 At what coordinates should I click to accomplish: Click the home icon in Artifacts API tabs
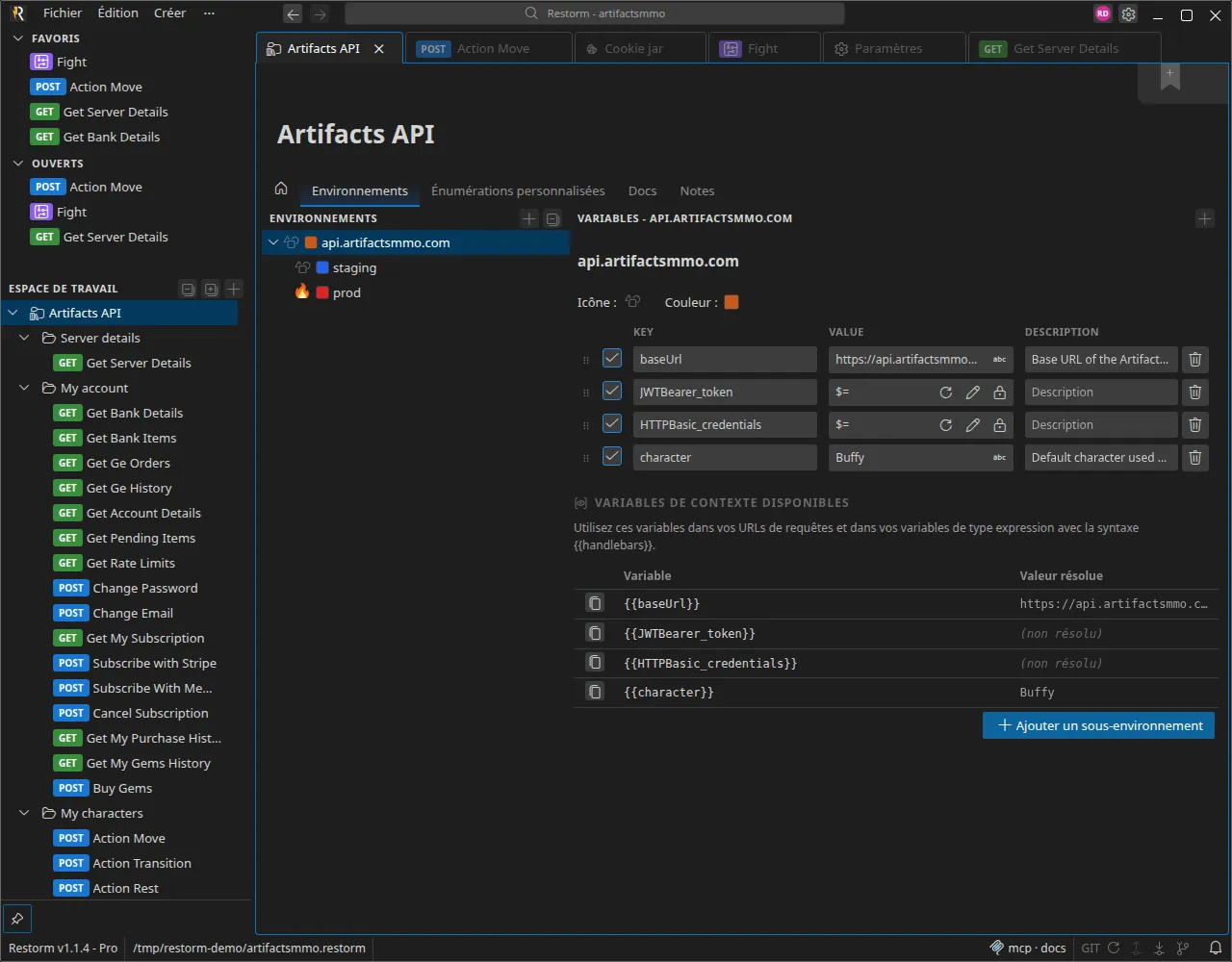click(281, 189)
